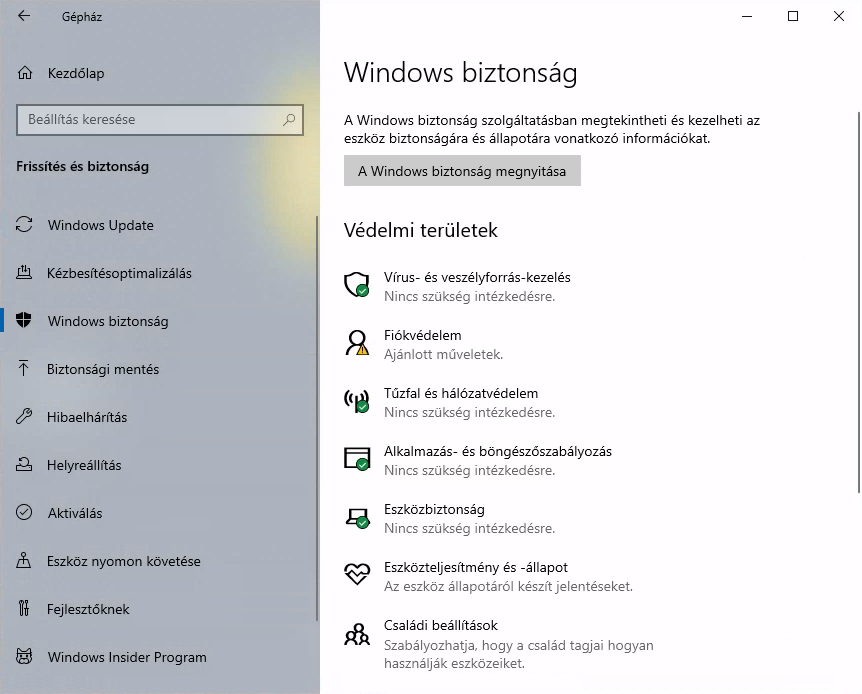Focus the Beállítás keresése search field

pos(159,119)
